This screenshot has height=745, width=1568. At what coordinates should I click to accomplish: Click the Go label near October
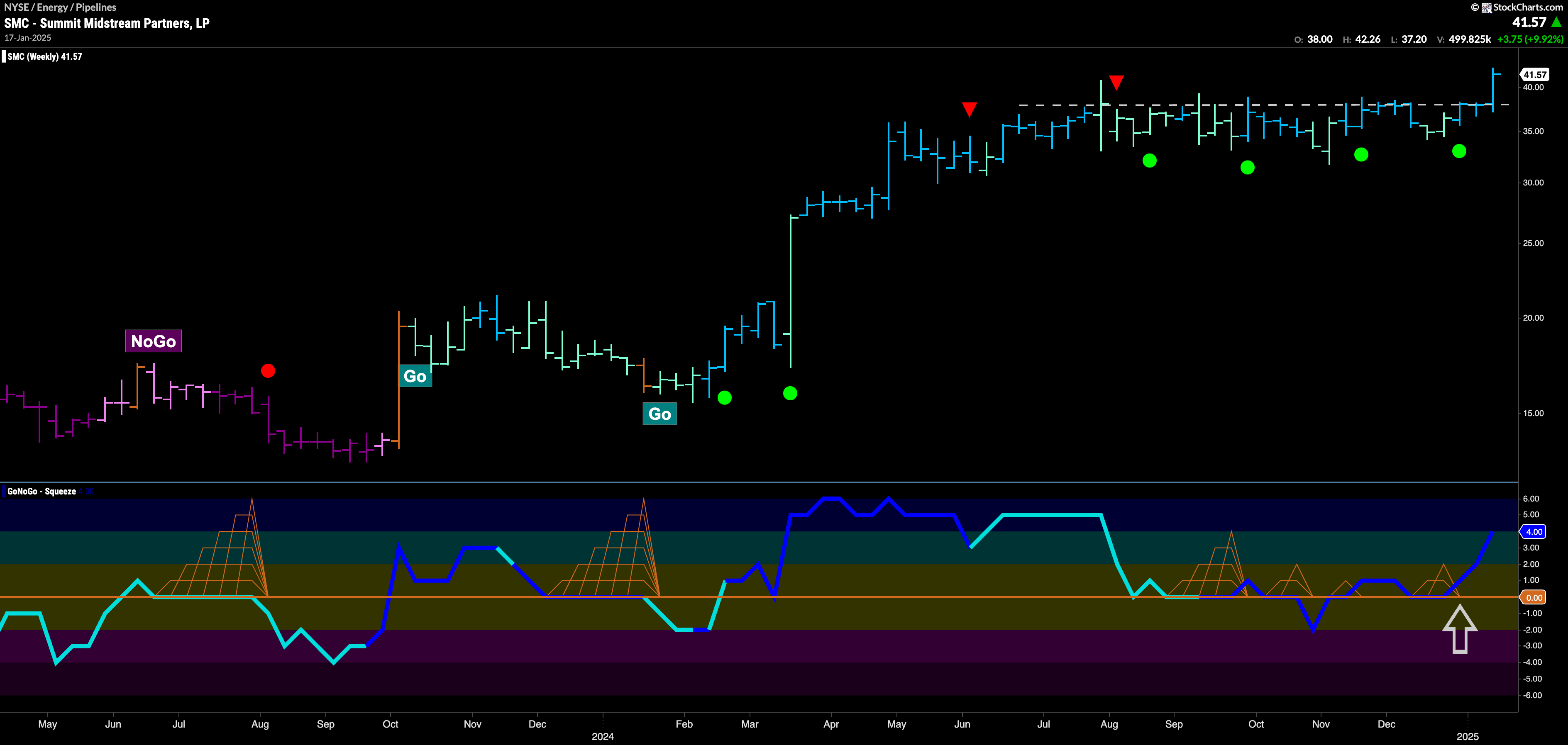click(x=415, y=377)
